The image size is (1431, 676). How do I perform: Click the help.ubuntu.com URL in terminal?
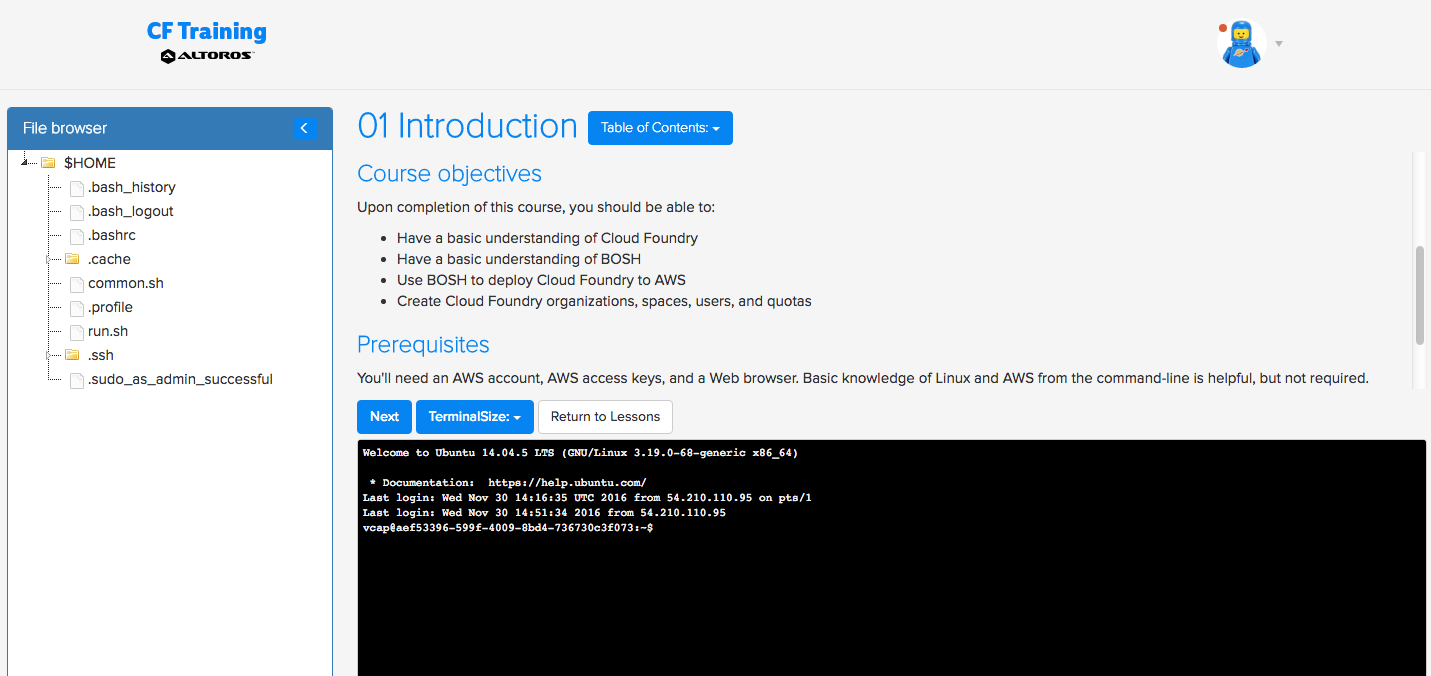coord(567,482)
